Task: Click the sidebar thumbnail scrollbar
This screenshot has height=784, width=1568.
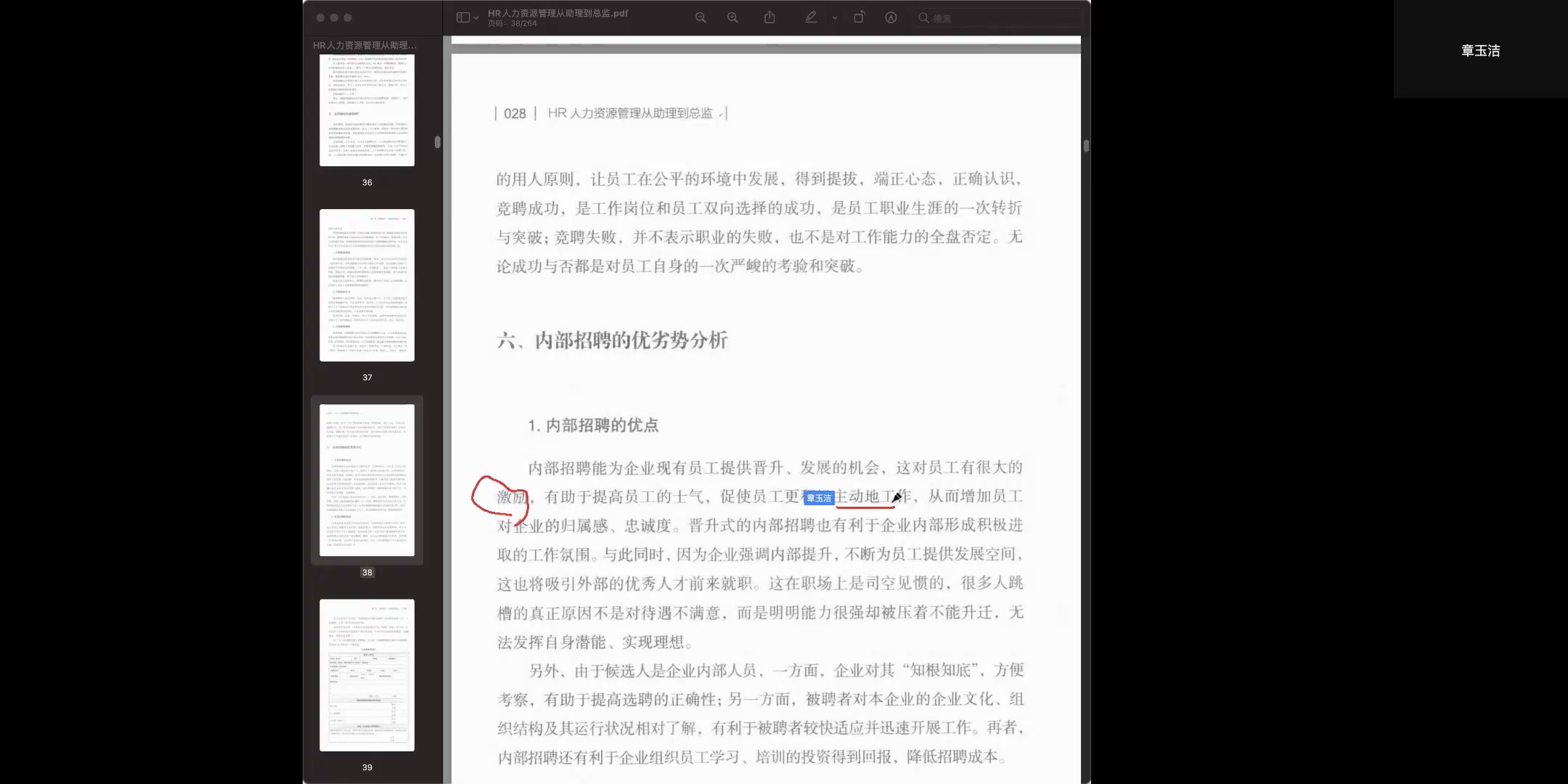Action: (x=438, y=142)
